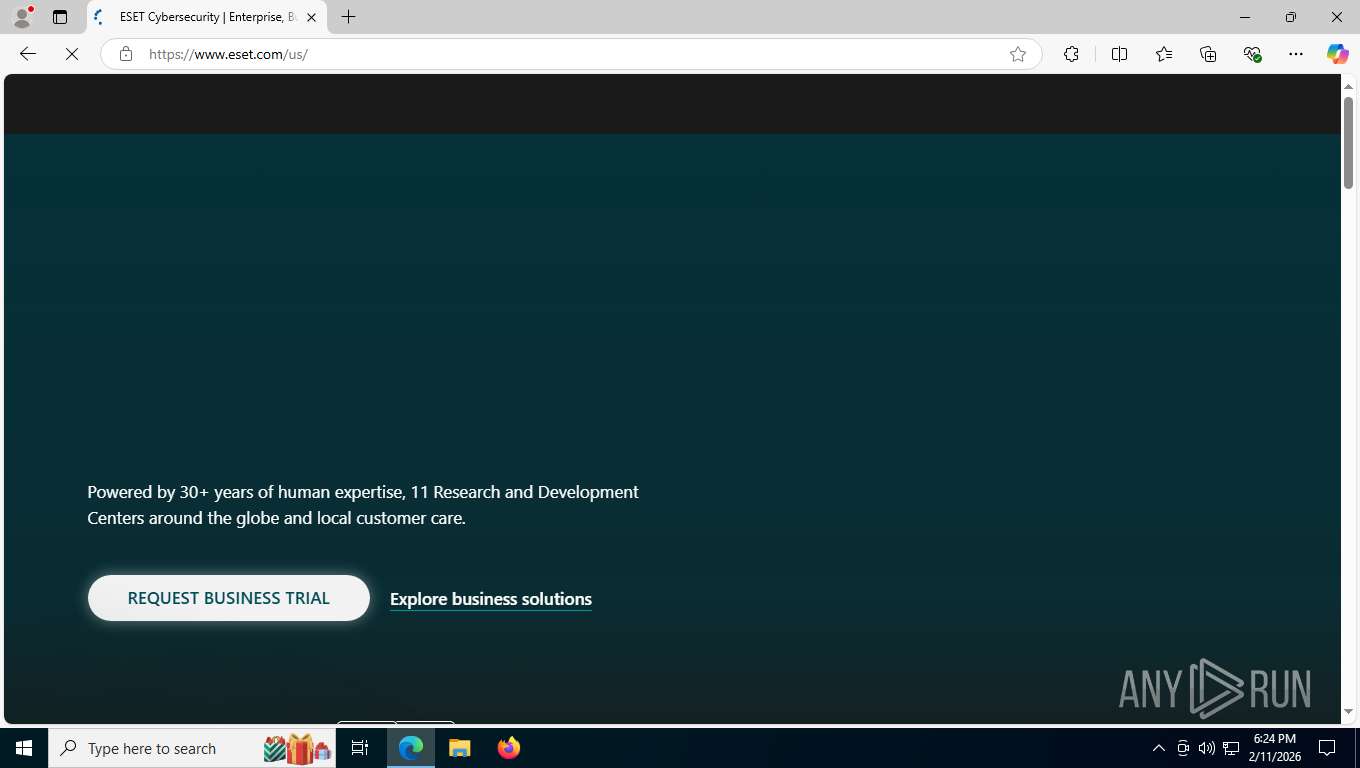Open the gift search highlight icon

pyautogui.click(x=297, y=748)
